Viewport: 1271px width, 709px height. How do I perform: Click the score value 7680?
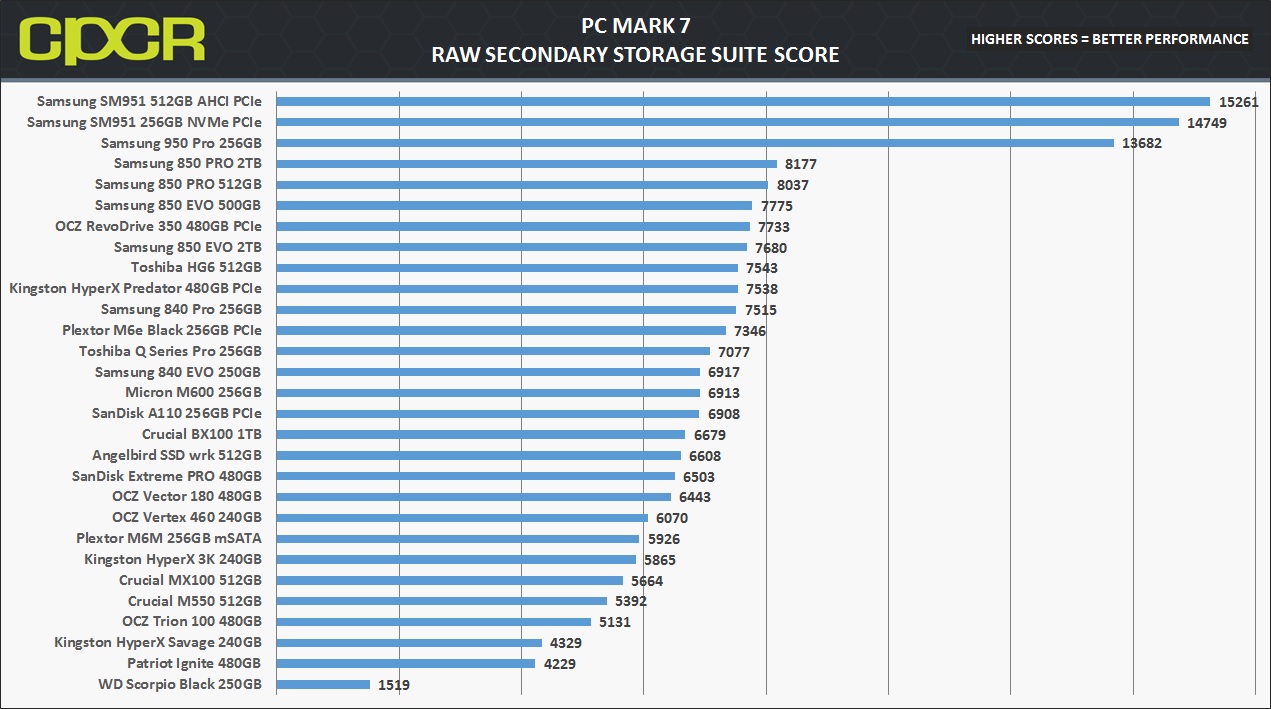770,248
